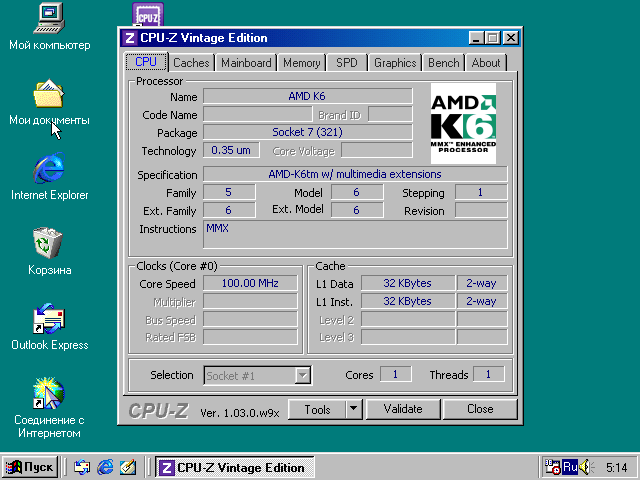Open the Memory tab
640x480 pixels.
[x=302, y=63]
